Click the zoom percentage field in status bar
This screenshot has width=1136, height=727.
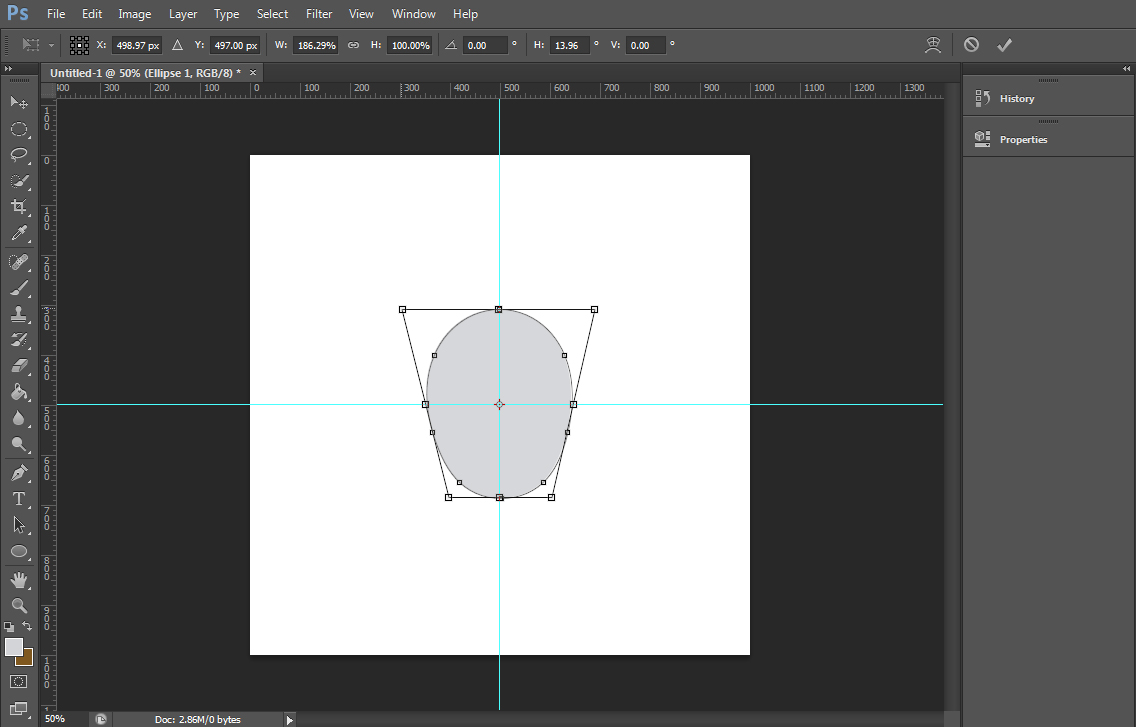pyautogui.click(x=57, y=718)
